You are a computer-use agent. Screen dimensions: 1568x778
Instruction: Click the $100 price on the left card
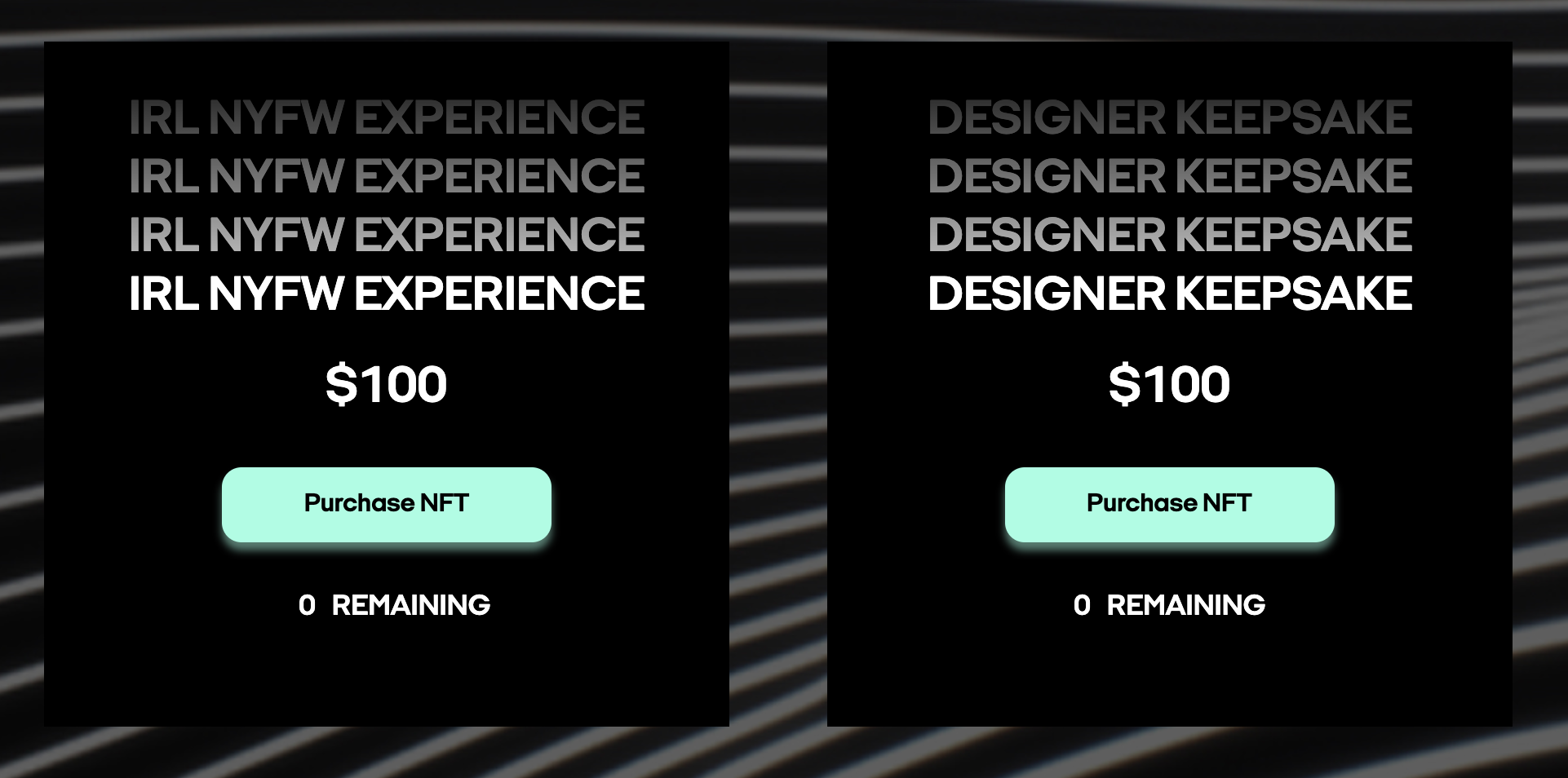387,382
